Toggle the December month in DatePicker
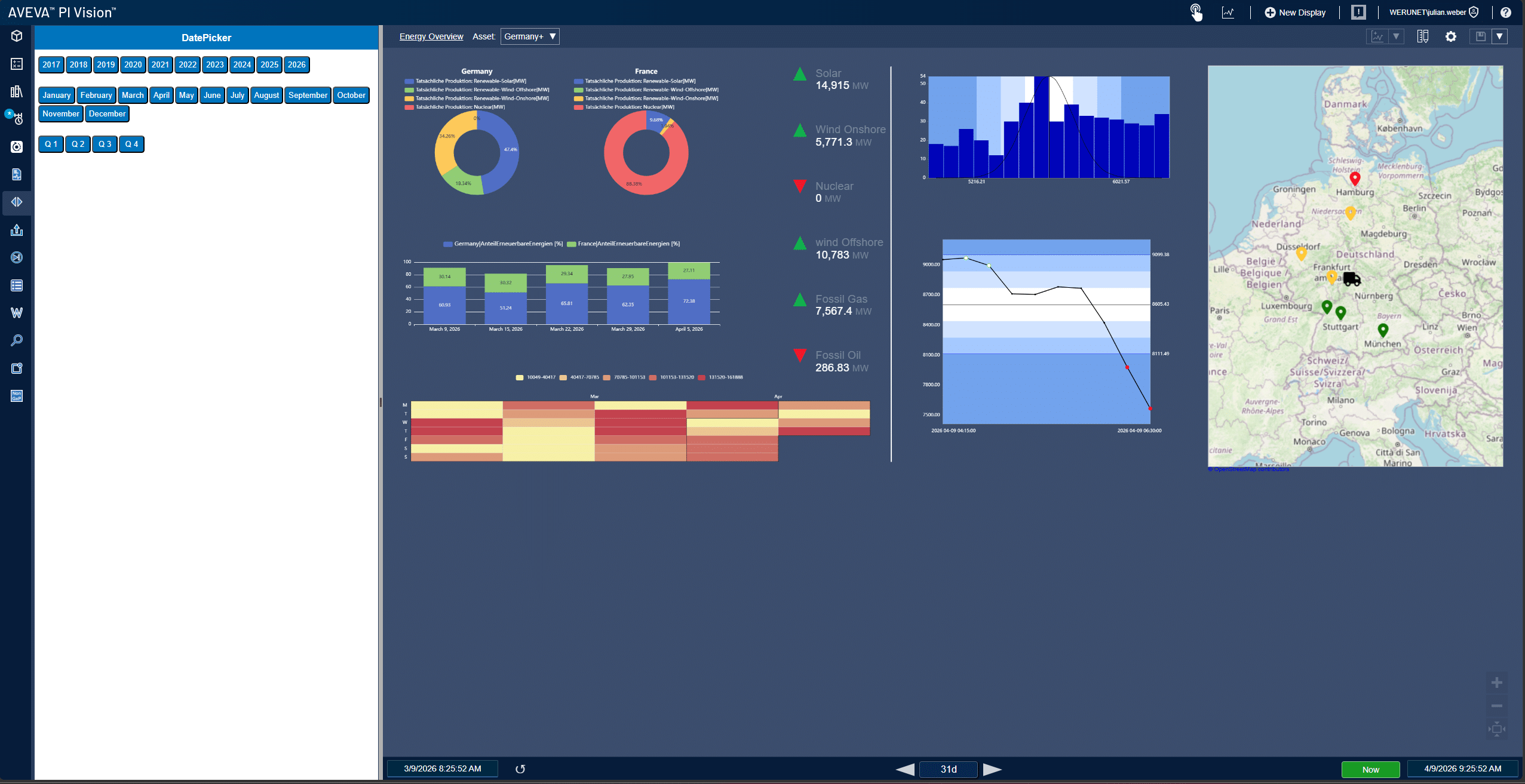Screen dimensions: 1525x784 (107, 113)
